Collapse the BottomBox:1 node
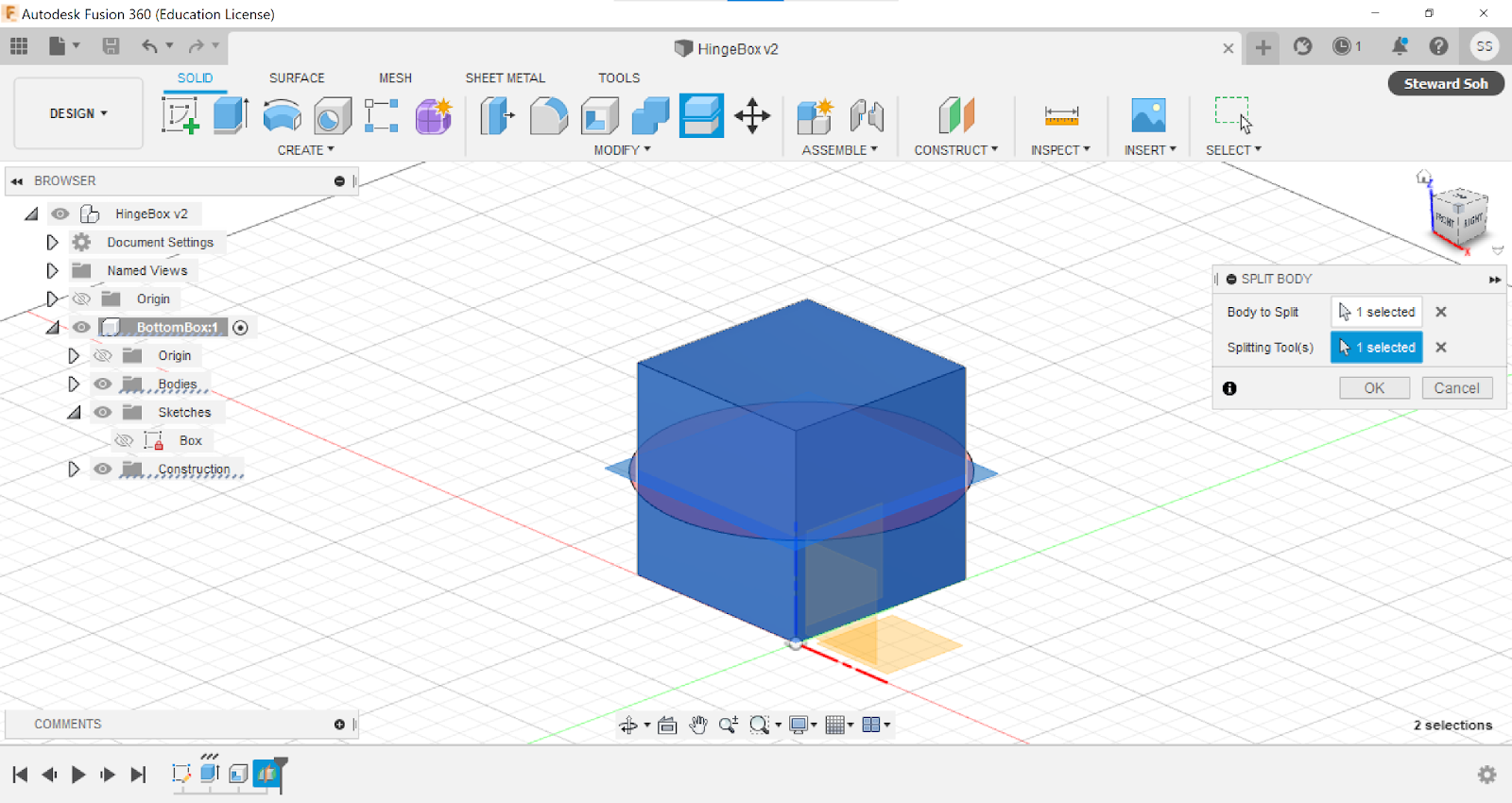 (x=53, y=328)
